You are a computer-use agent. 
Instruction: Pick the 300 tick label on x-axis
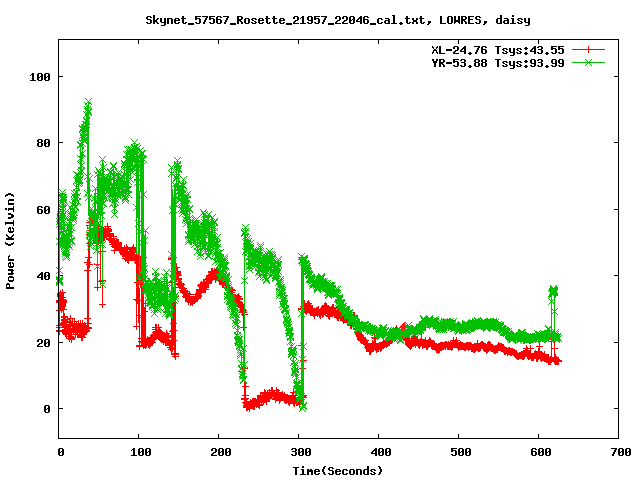point(300,453)
